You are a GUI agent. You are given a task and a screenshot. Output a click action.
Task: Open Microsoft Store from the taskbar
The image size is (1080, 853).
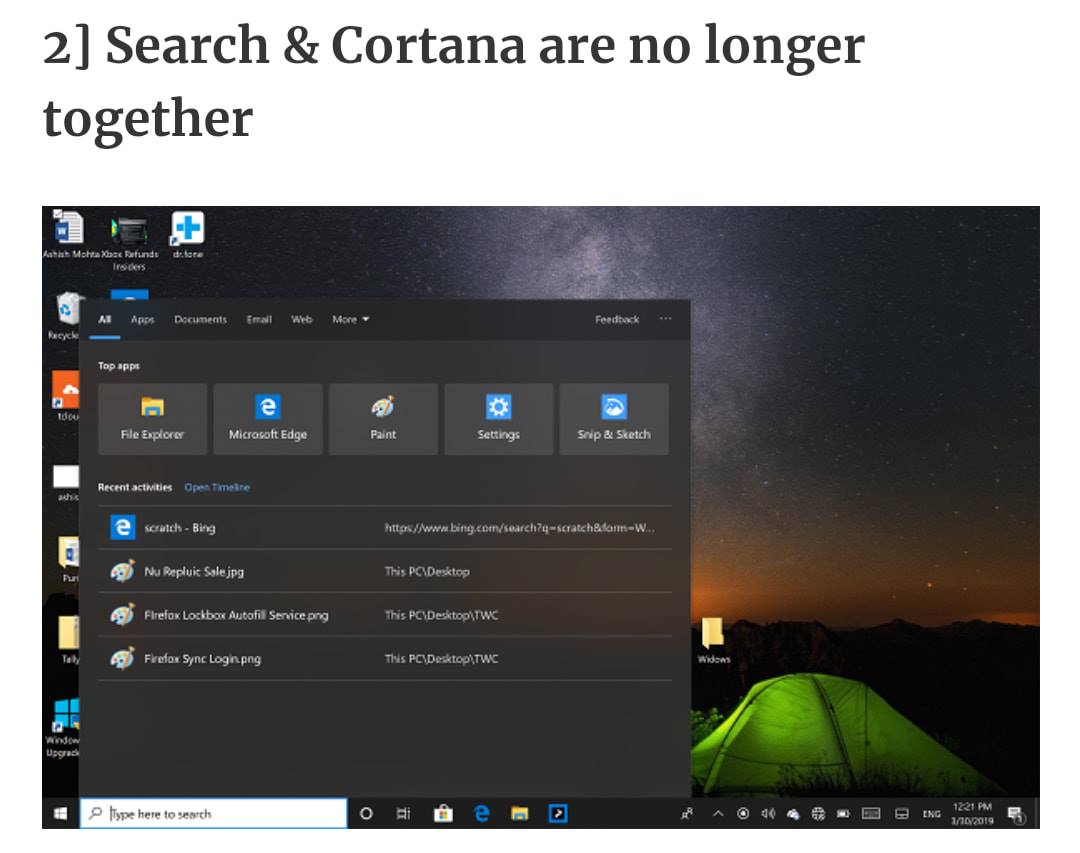(x=443, y=814)
